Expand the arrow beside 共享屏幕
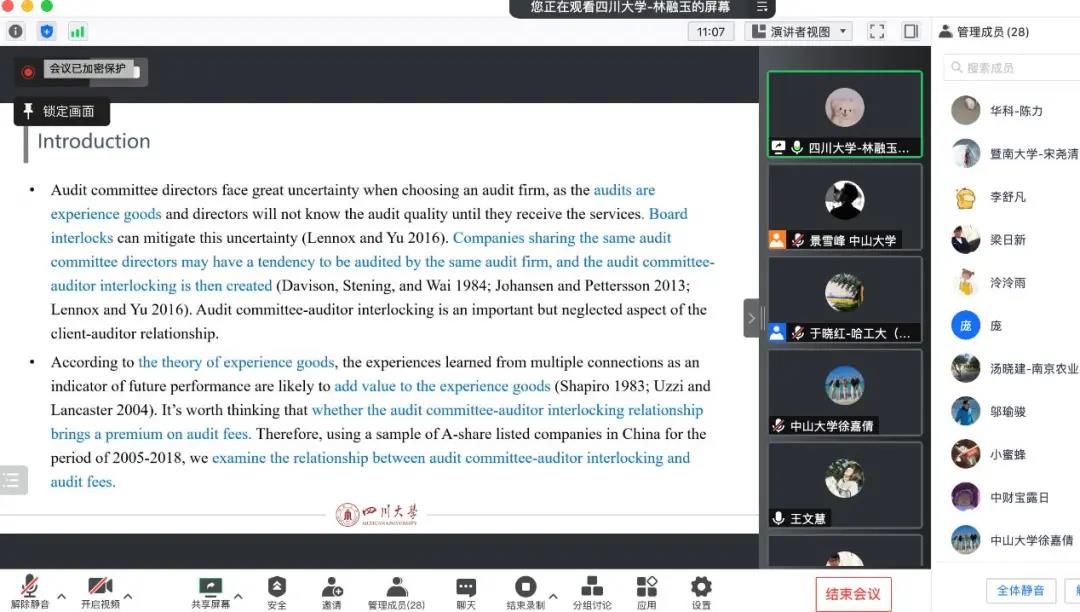The width and height of the screenshot is (1080, 612). [238, 597]
